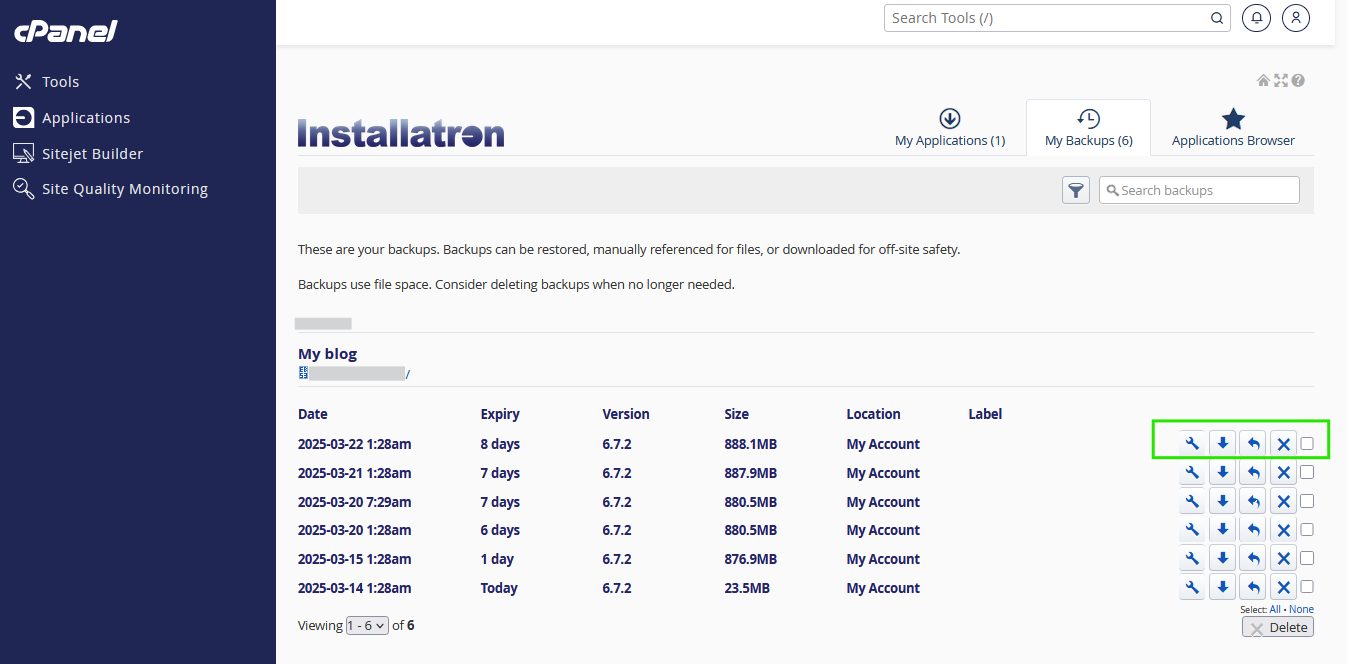Switch to My Backups (6) tab
The image size is (1347, 664).
click(x=1088, y=128)
